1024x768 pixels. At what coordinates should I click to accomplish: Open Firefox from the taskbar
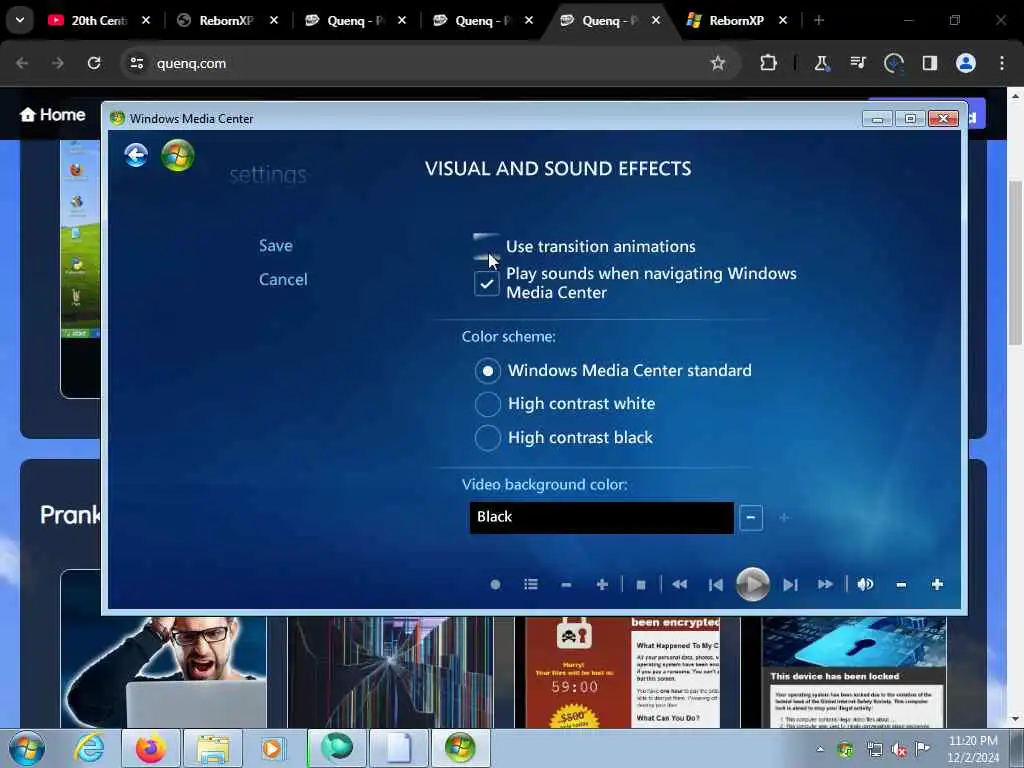point(150,748)
